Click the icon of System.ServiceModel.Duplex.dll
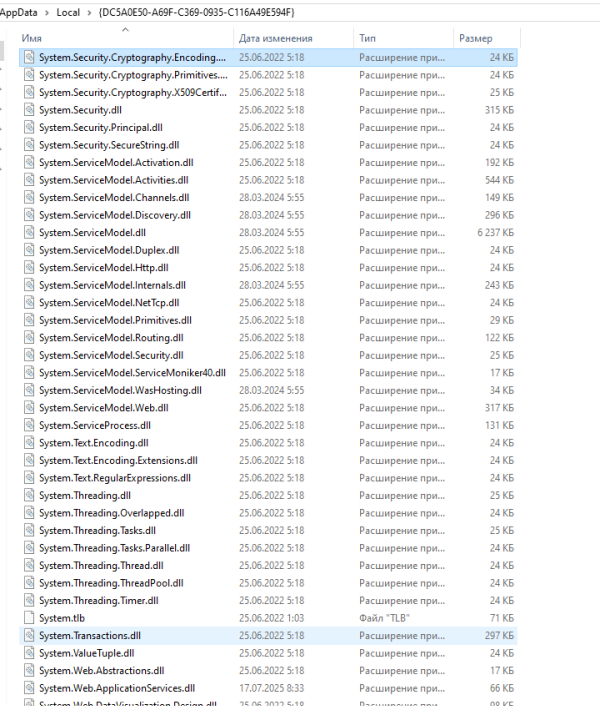 click(29, 250)
